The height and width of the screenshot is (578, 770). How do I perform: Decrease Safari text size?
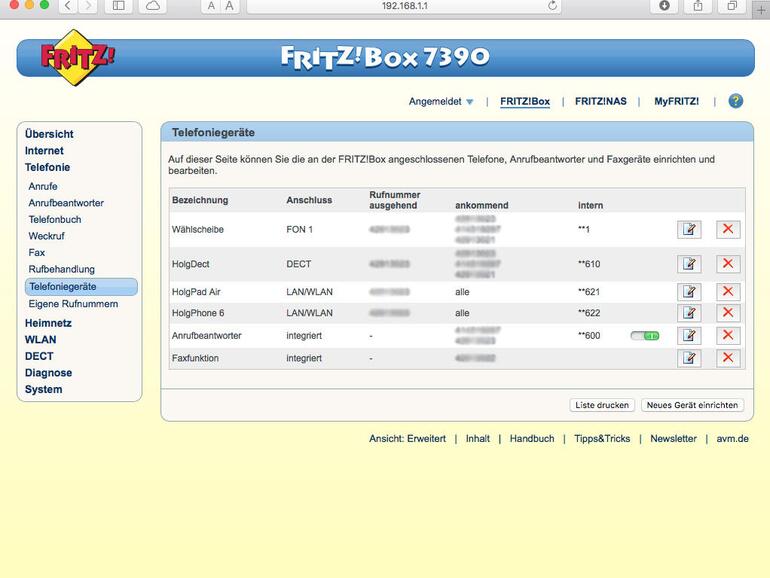211,6
